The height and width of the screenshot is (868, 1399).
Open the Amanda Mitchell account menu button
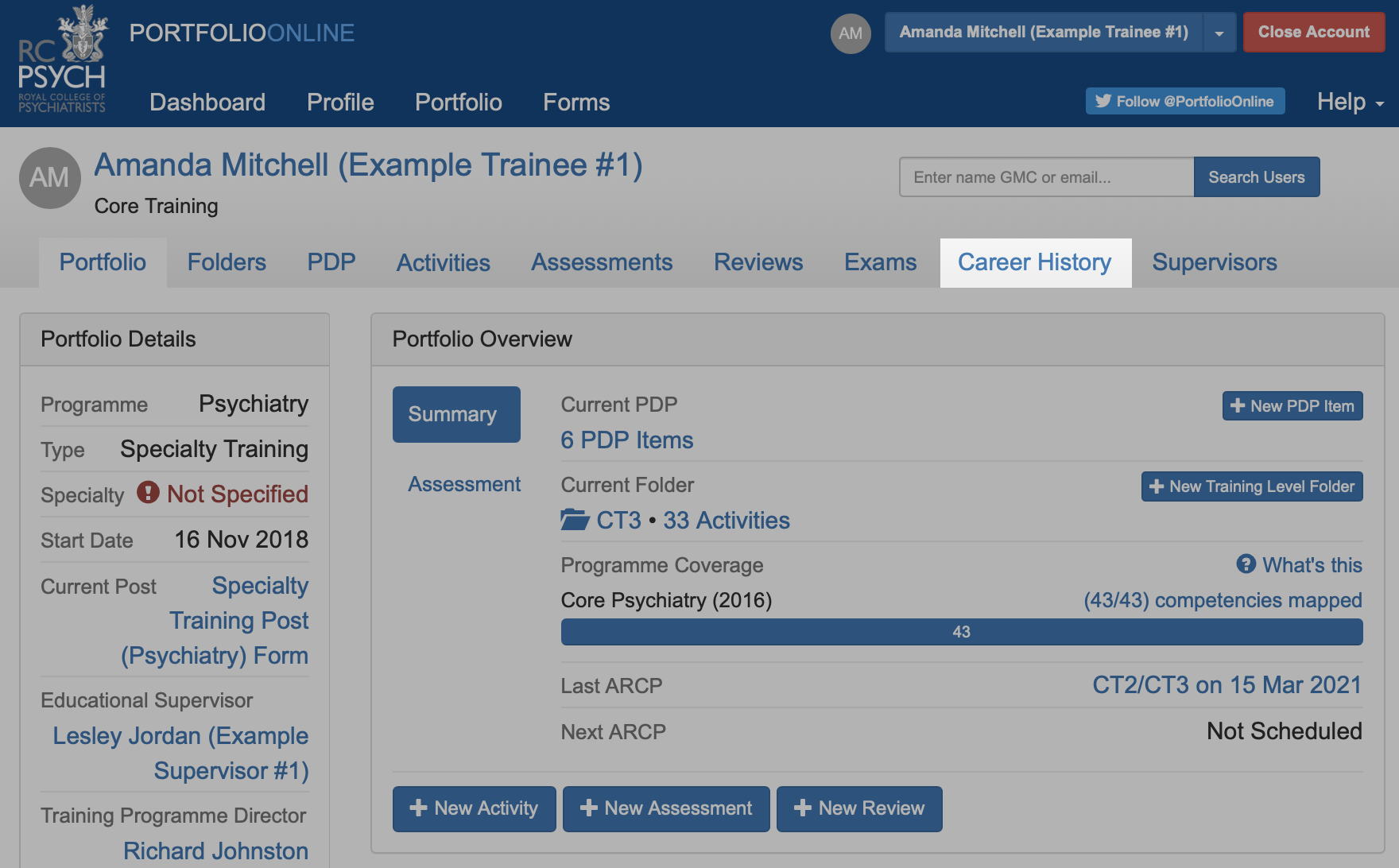pyautogui.click(x=1043, y=33)
